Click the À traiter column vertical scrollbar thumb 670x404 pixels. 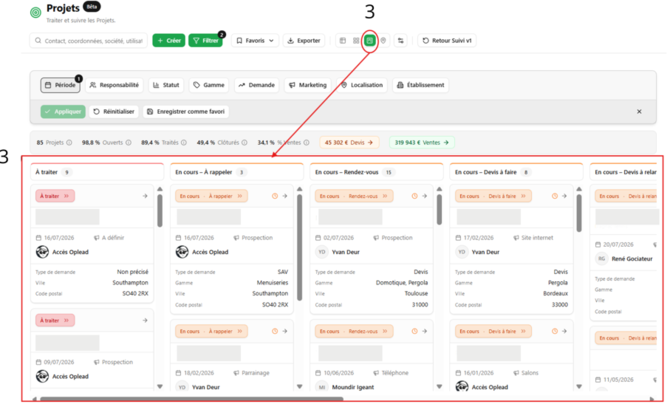point(160,211)
